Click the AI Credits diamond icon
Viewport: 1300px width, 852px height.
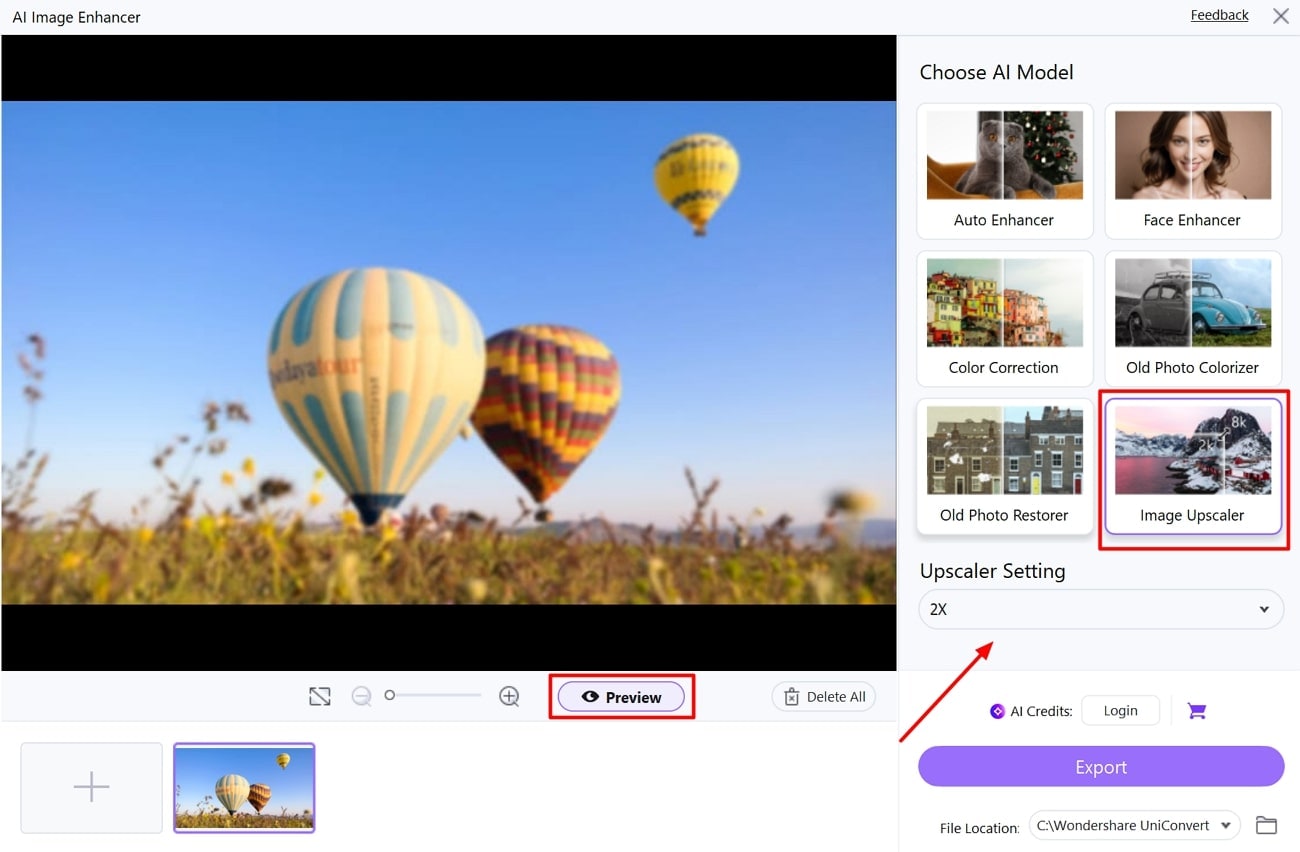pyautogui.click(x=997, y=711)
